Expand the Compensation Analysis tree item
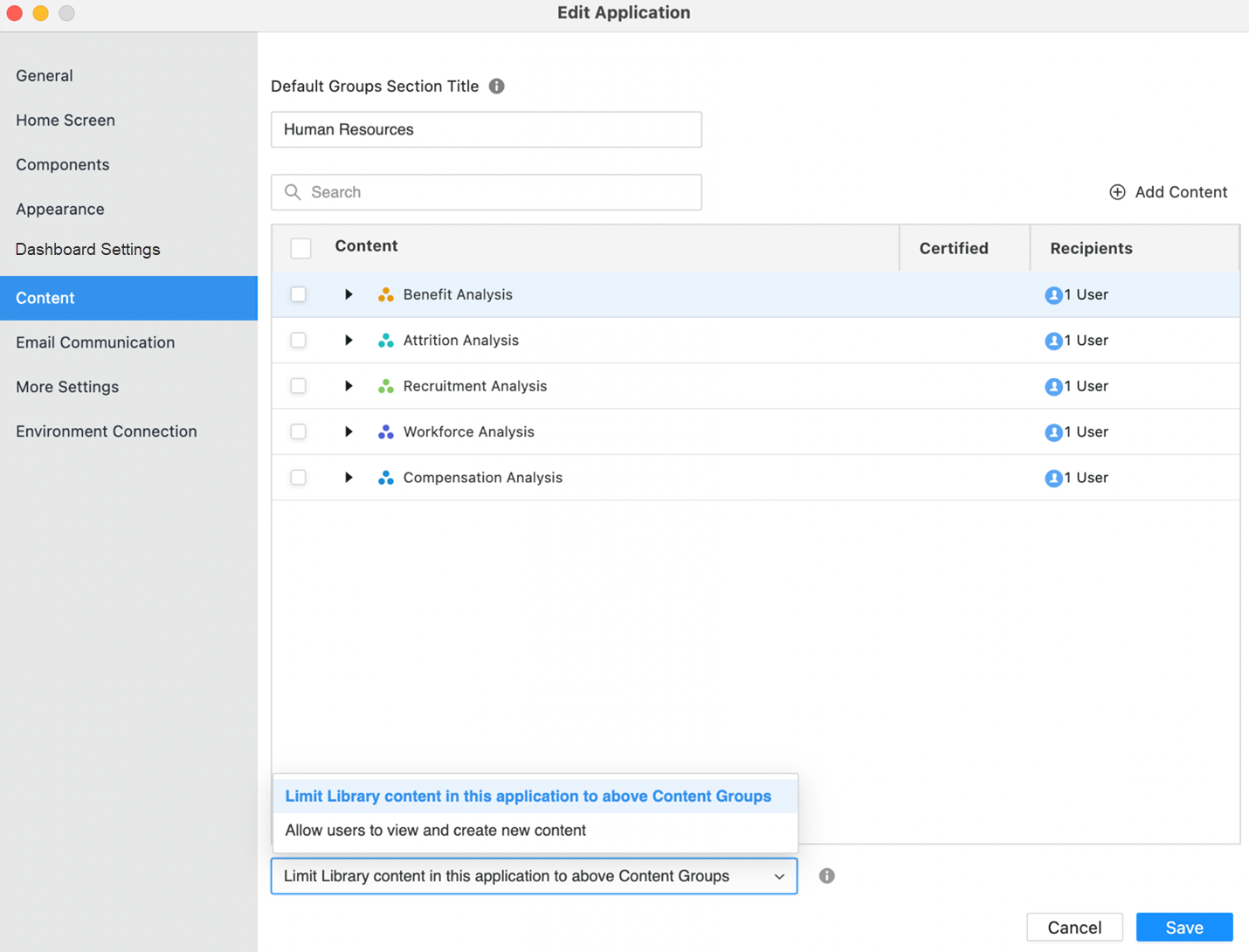Image resolution: width=1249 pixels, height=952 pixels. [348, 478]
